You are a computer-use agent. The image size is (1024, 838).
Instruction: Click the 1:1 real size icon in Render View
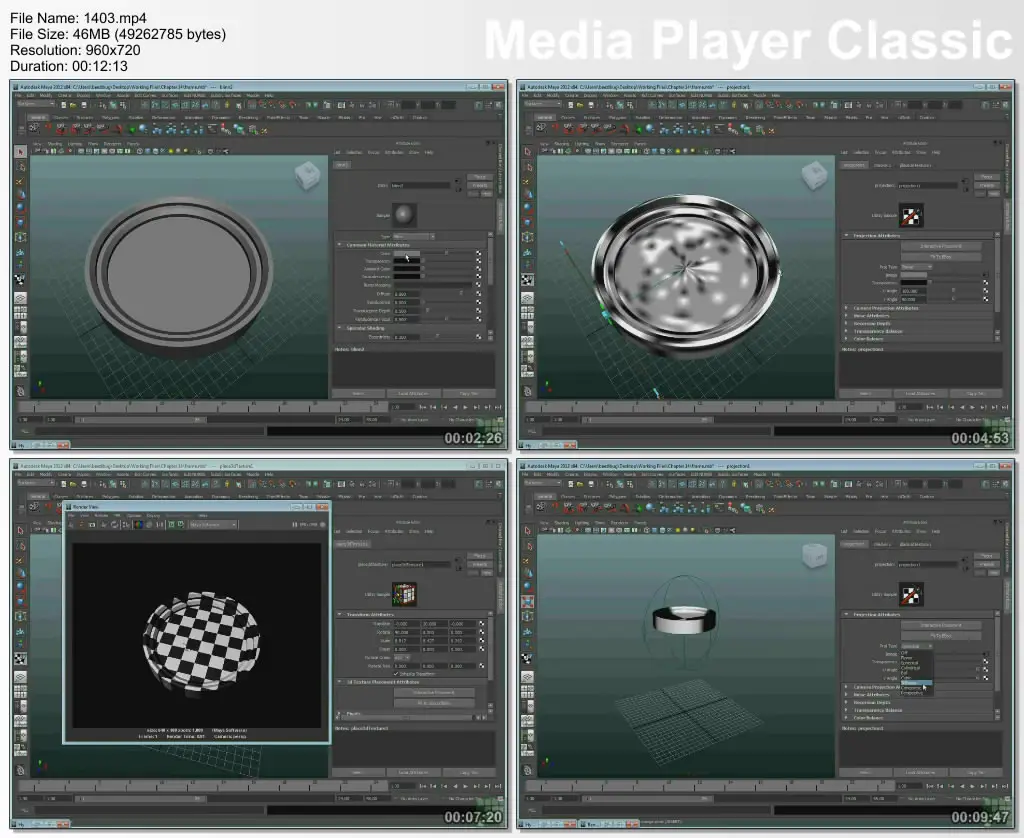[x=159, y=524]
